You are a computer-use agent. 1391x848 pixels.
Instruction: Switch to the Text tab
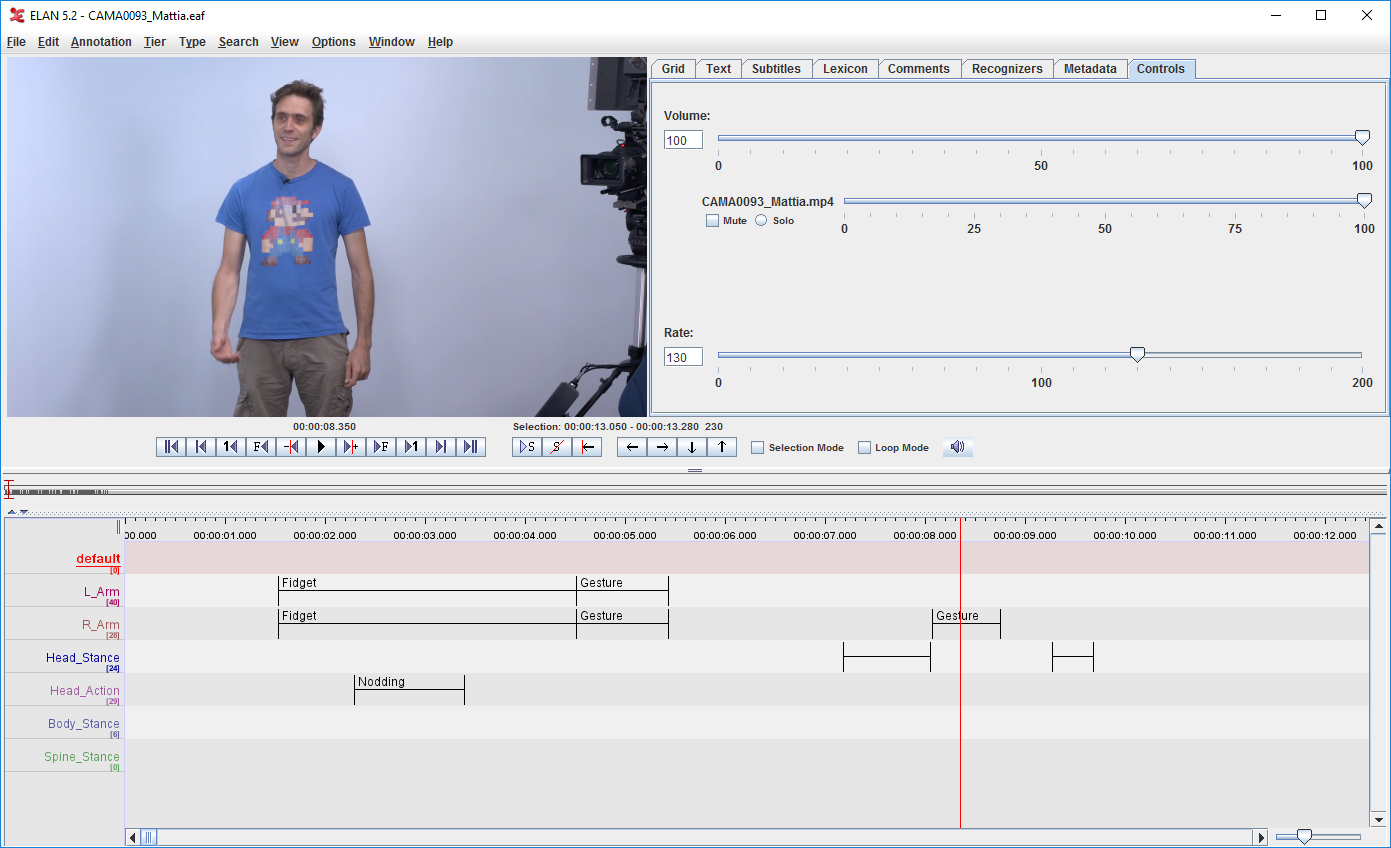coord(718,68)
